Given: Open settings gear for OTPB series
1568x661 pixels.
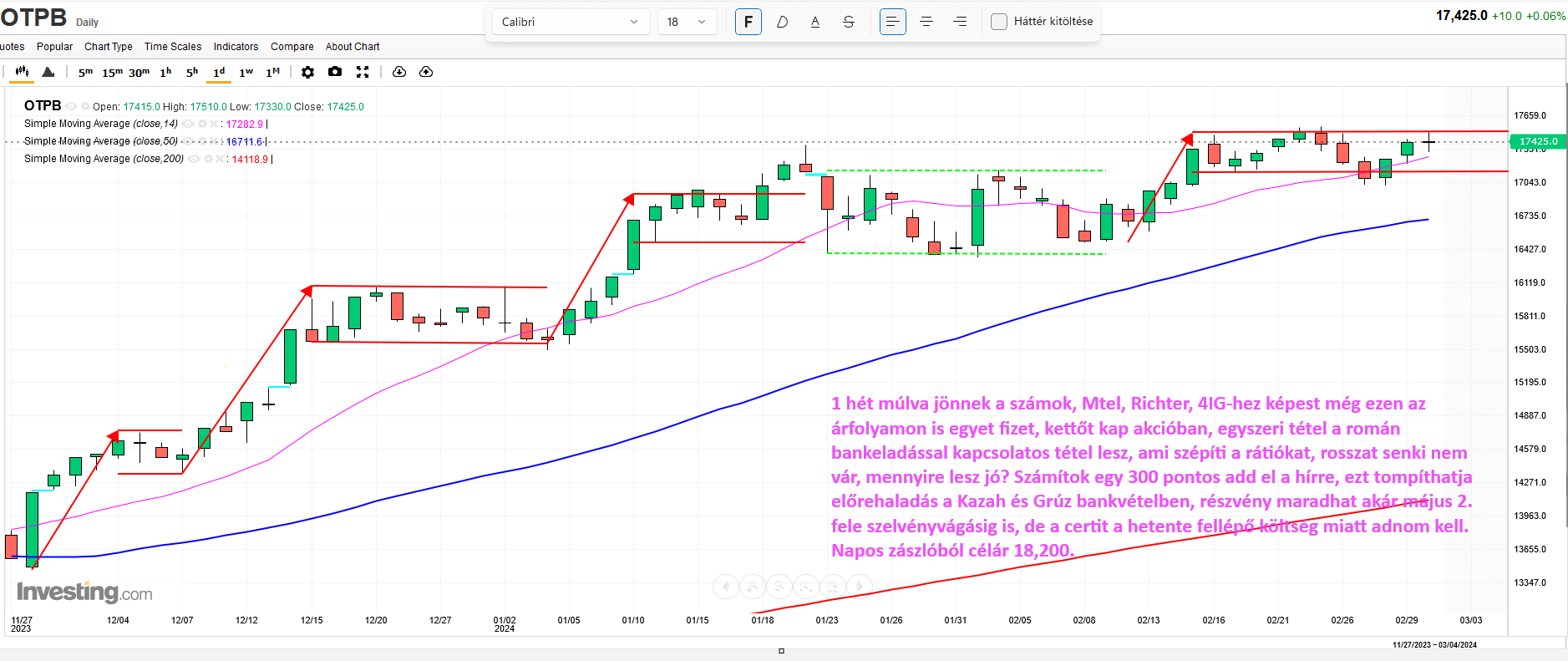Looking at the screenshot, I should tap(85, 106).
